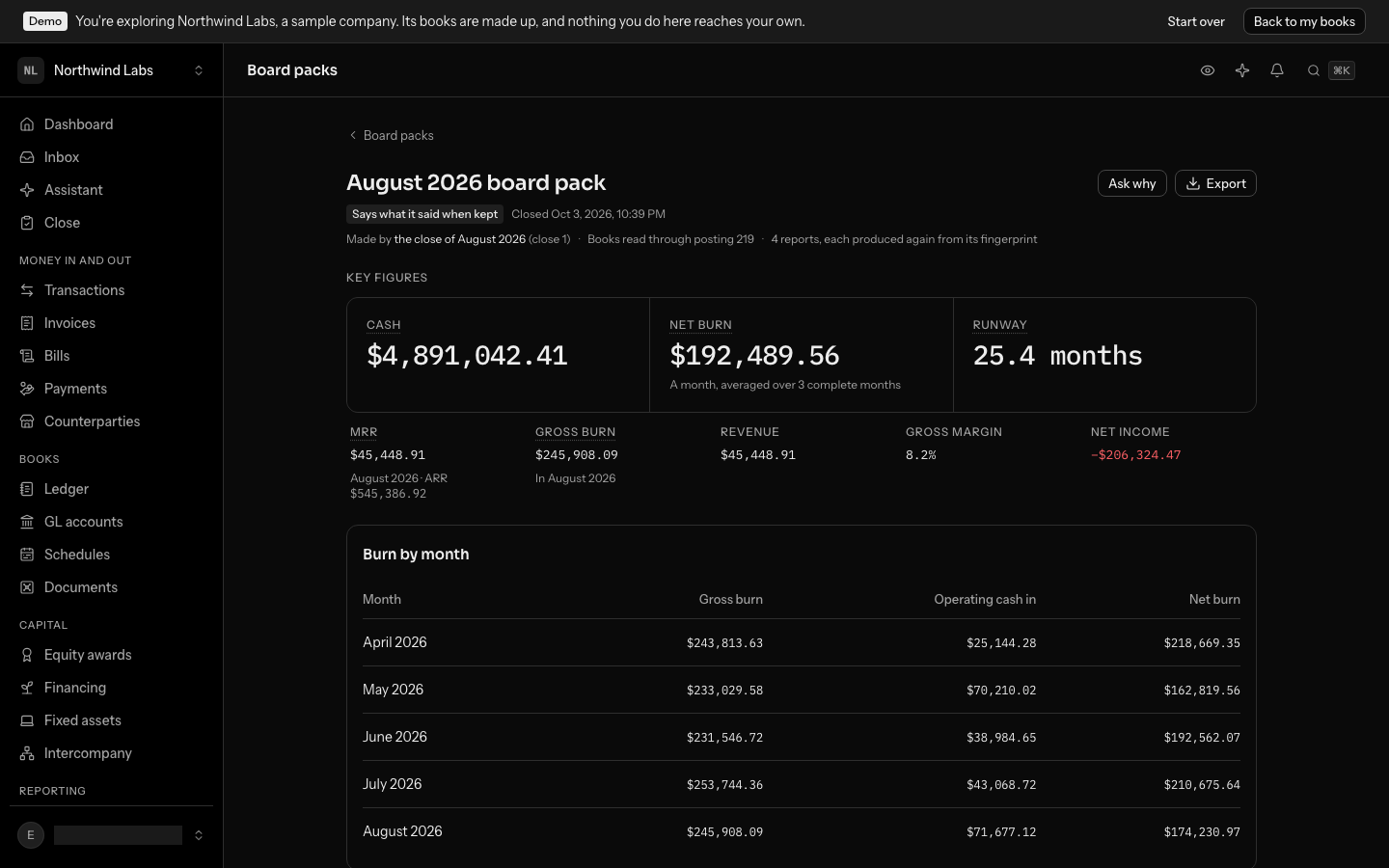Image resolution: width=1389 pixels, height=868 pixels.
Task: Click the Back to my books button
Action: click(x=1304, y=21)
